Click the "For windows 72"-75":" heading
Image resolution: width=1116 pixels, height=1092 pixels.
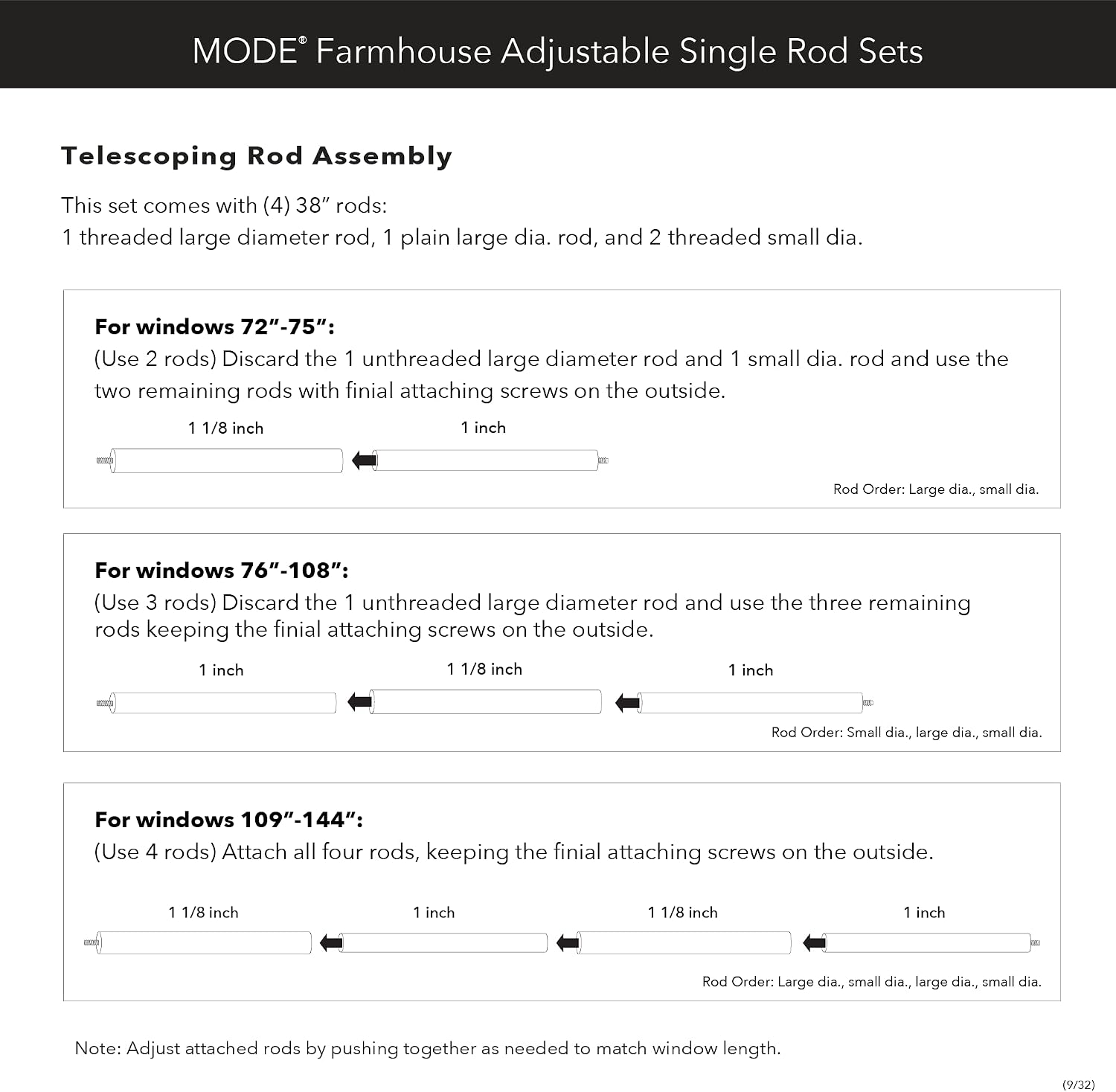(x=214, y=327)
